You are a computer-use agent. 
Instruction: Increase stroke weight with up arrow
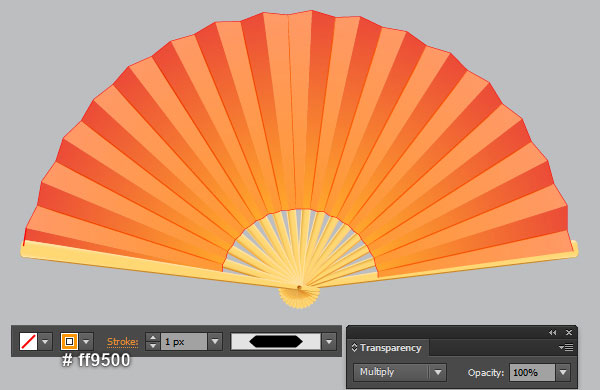coord(153,338)
